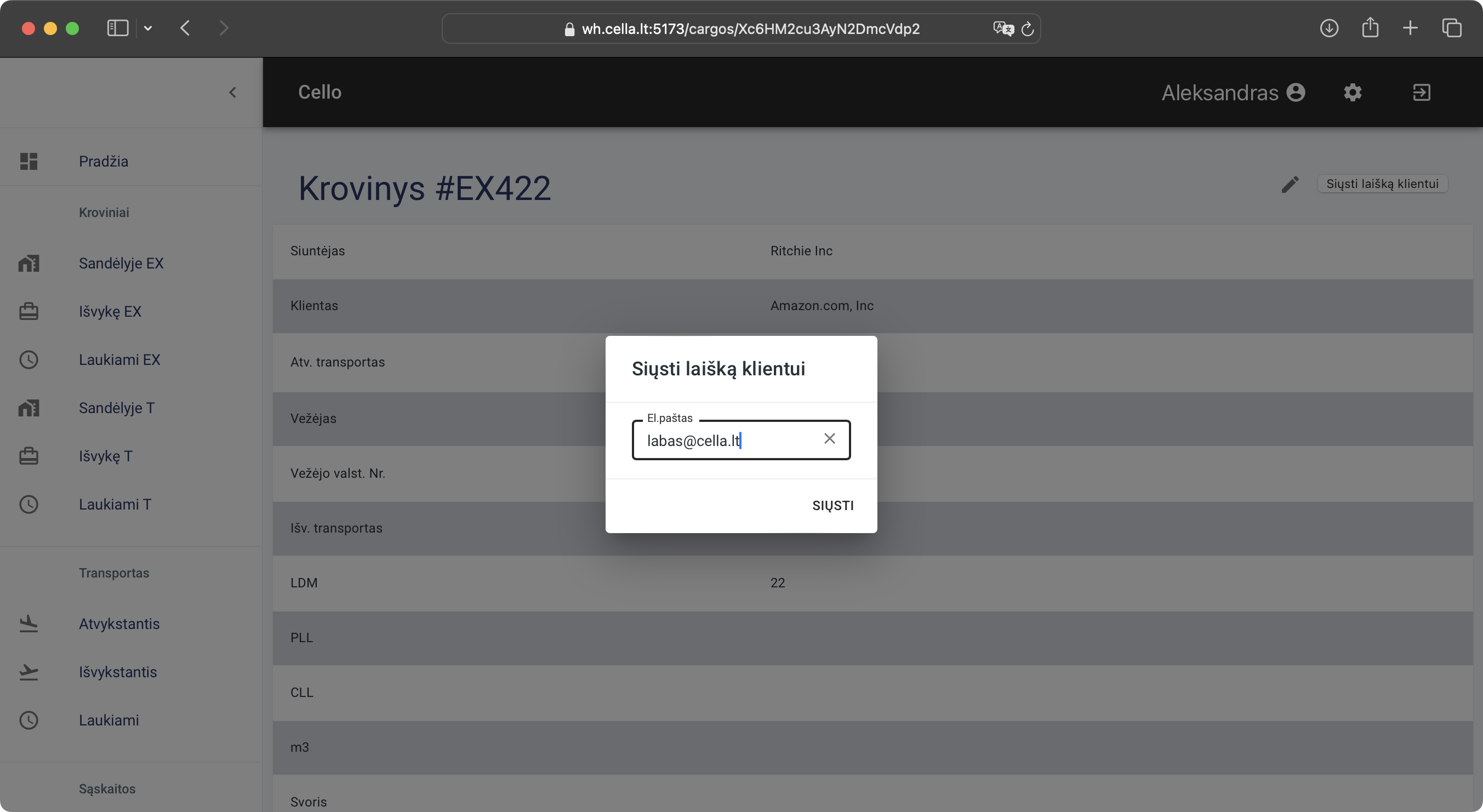Click the LDM value 22

pos(778,582)
